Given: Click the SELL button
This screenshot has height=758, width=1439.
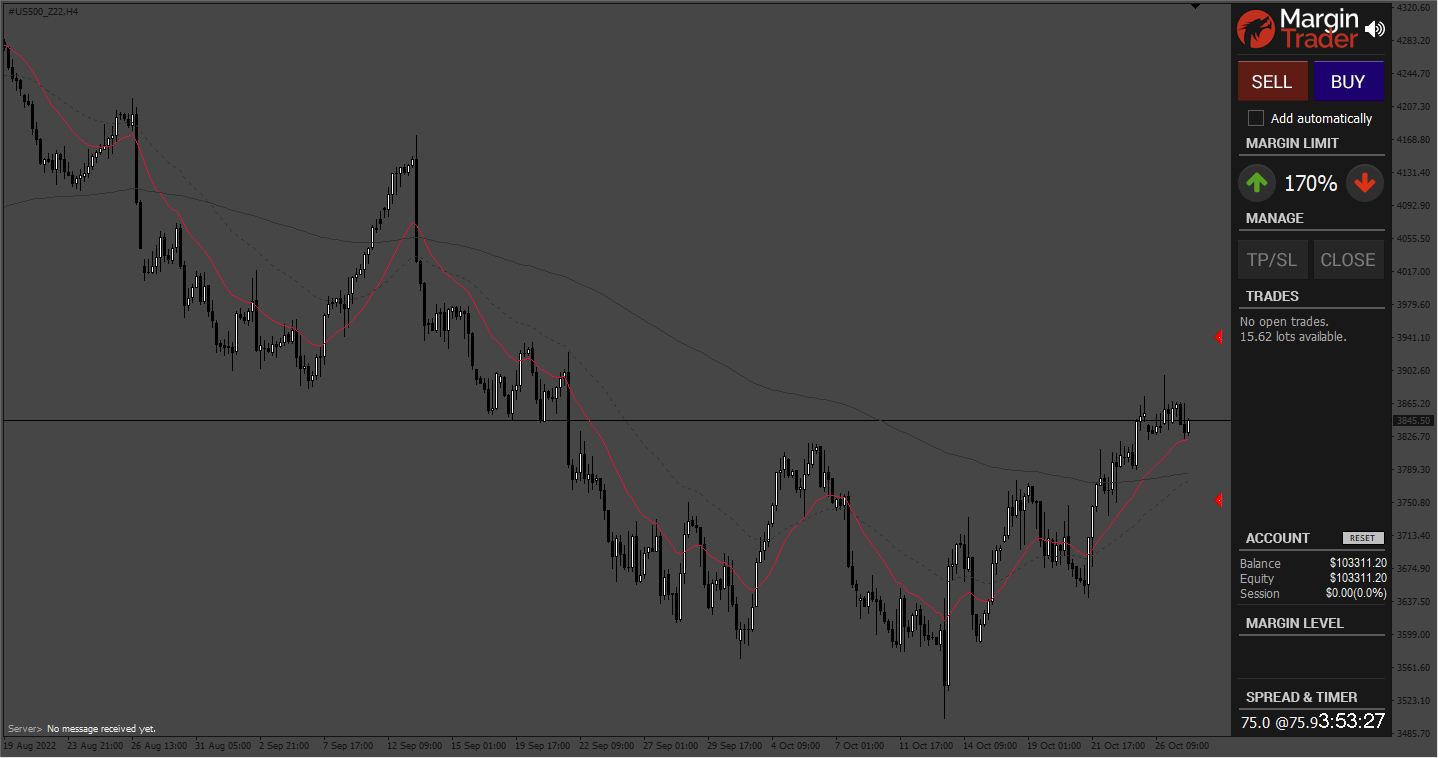Looking at the screenshot, I should [1272, 82].
